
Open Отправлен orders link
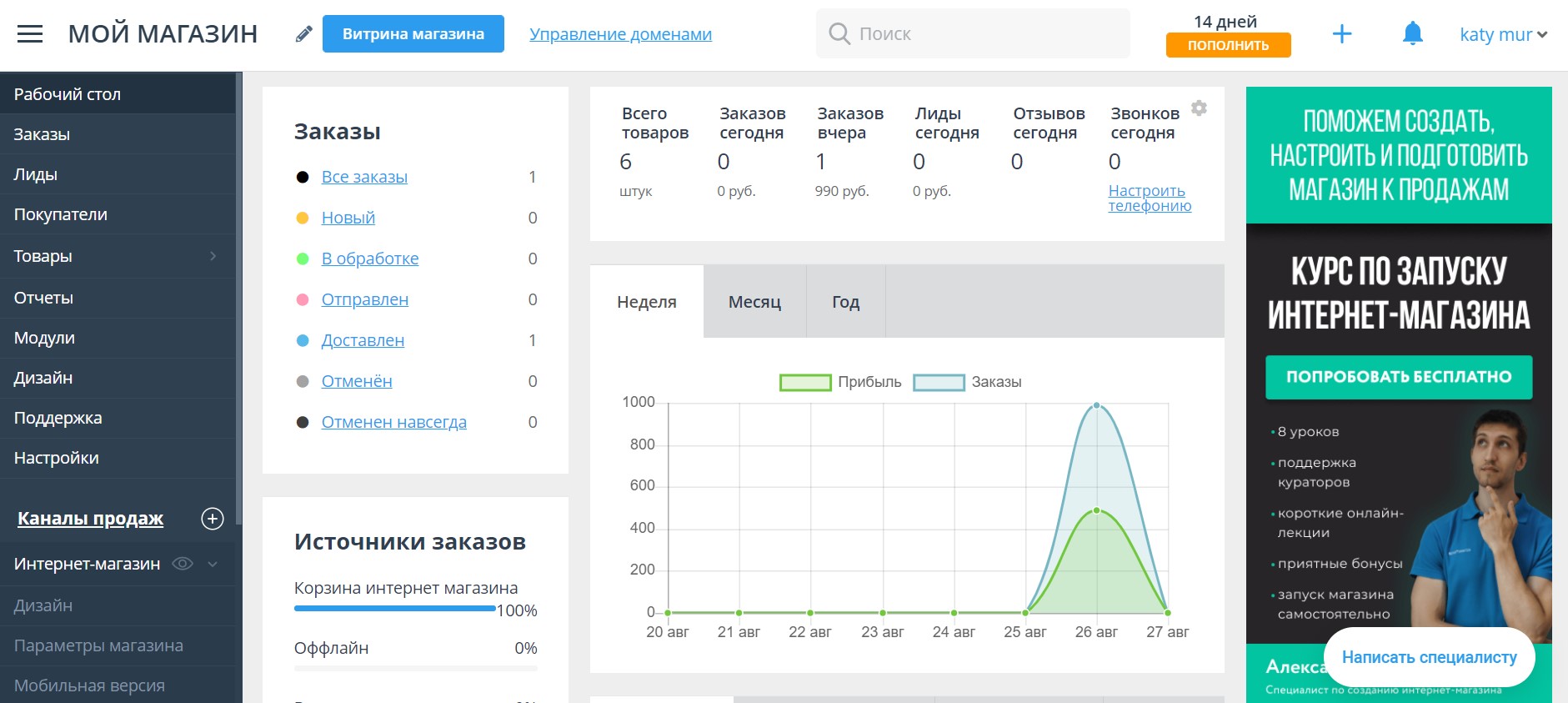(365, 299)
